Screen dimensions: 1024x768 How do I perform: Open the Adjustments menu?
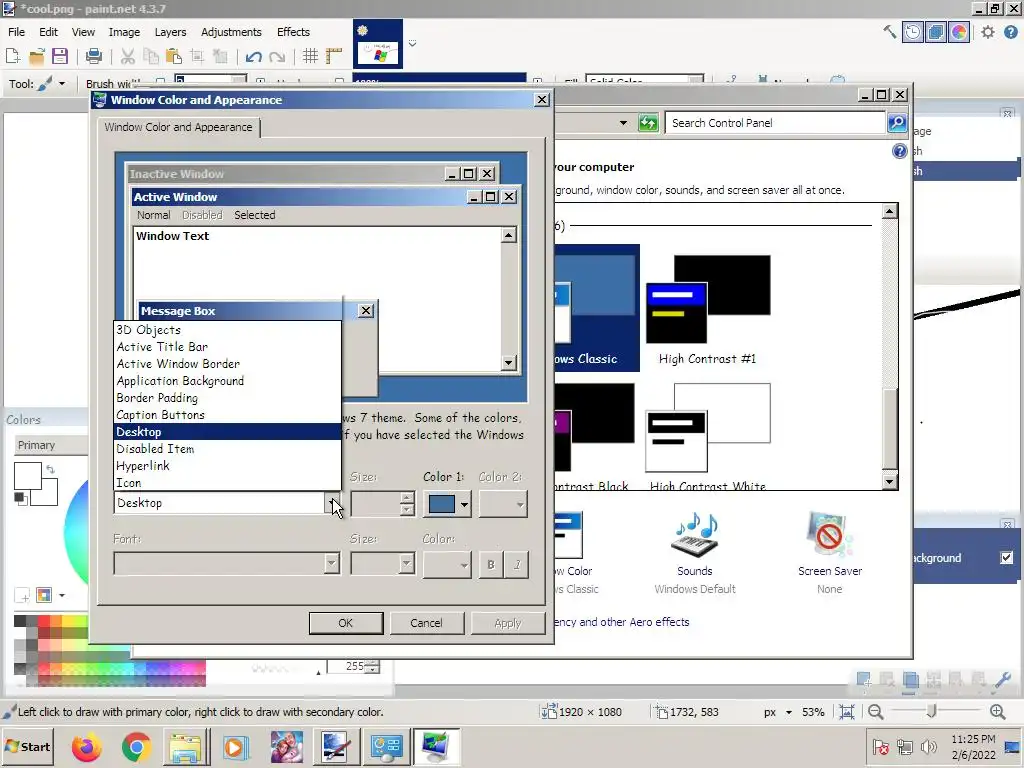point(231,32)
